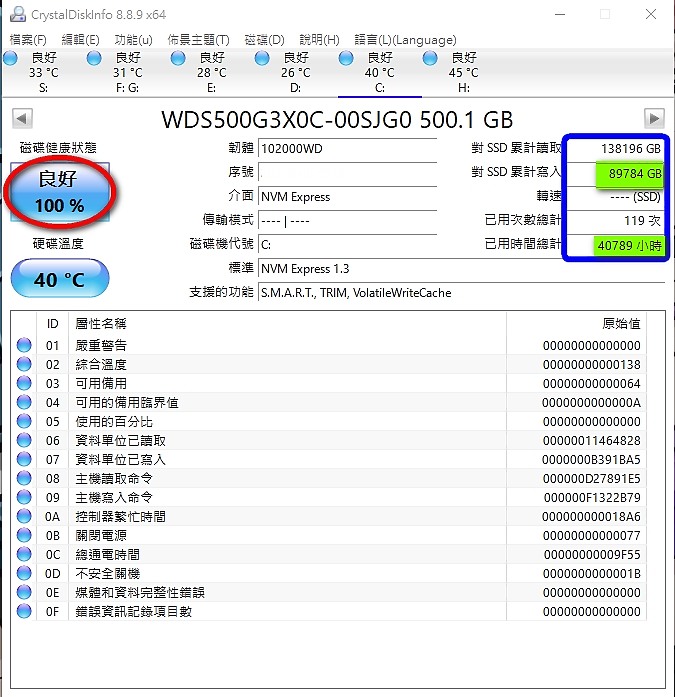
Task: Open the 磁碟(D) menu
Action: [264, 40]
